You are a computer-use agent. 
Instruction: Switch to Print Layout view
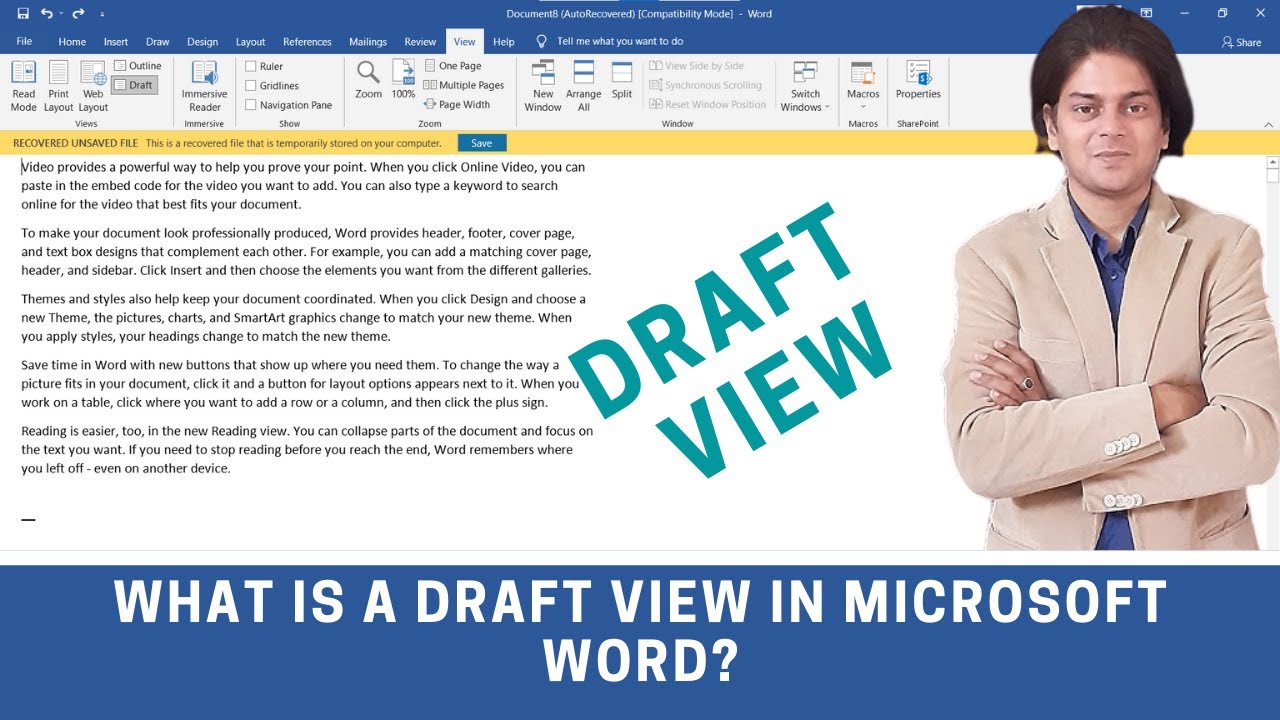coord(58,86)
